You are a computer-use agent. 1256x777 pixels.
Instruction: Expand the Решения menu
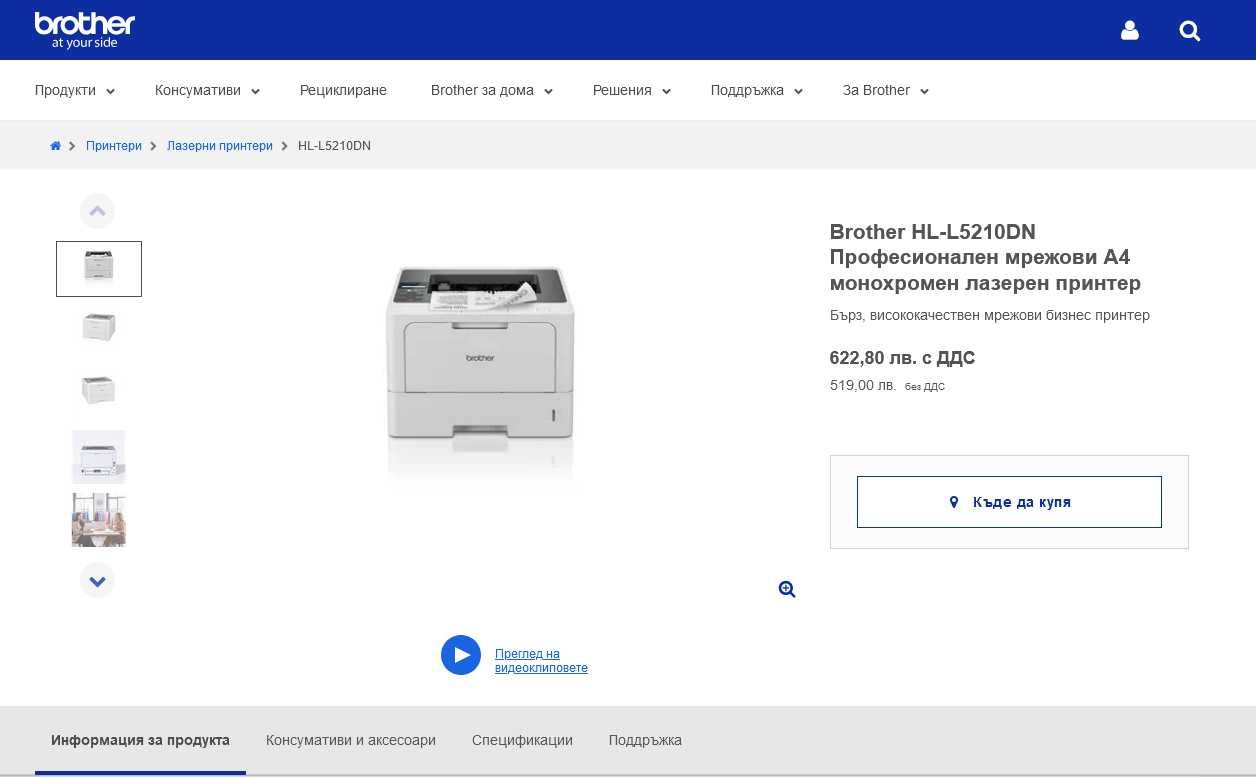pos(632,90)
